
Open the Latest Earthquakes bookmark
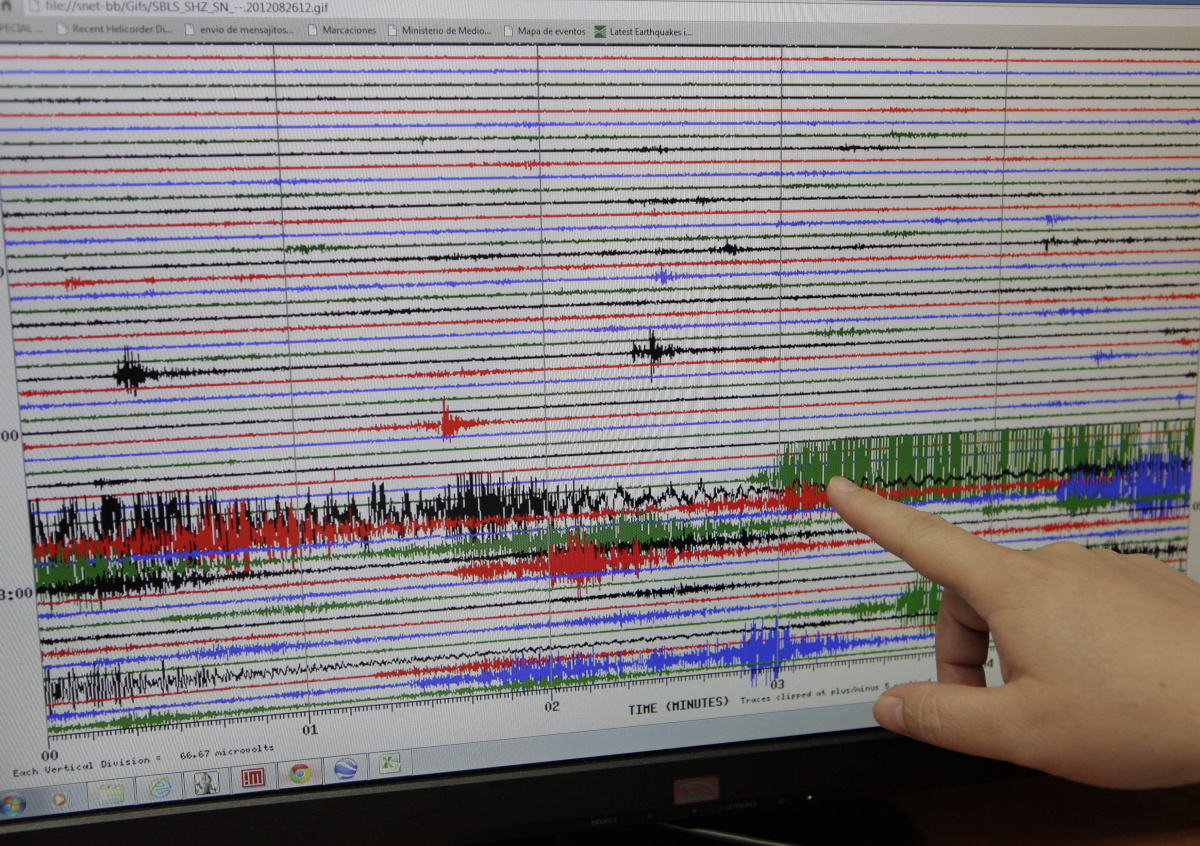coord(644,32)
